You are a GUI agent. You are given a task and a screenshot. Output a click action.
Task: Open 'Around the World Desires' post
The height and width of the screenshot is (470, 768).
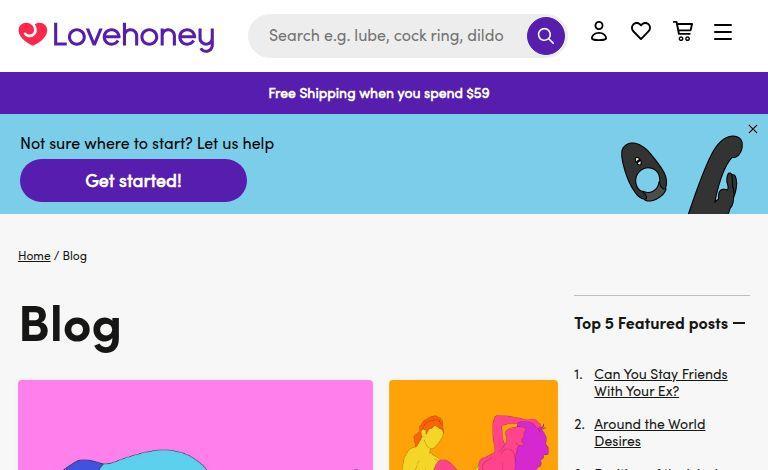pos(649,432)
